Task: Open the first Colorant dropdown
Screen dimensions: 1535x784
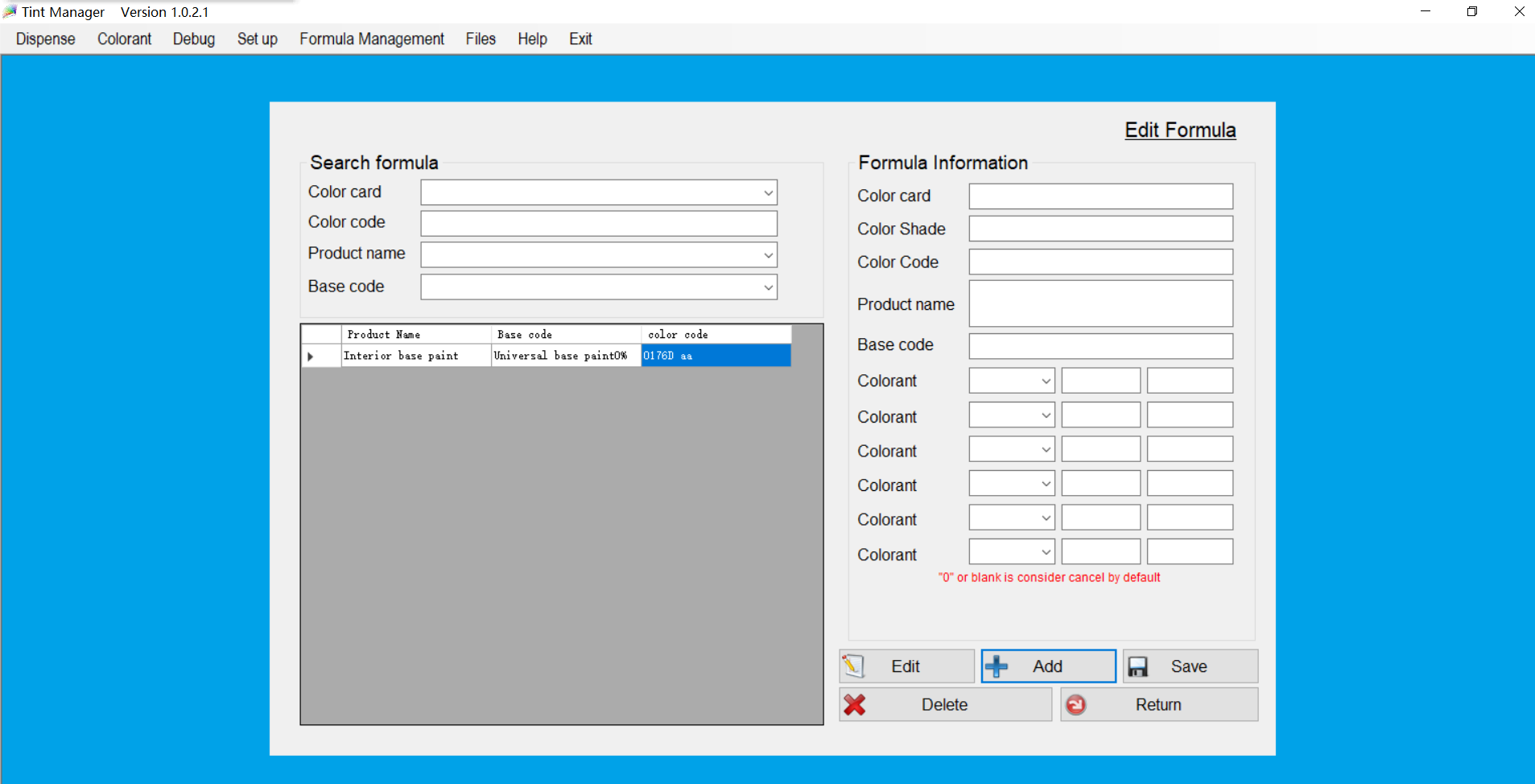Action: [1046, 381]
